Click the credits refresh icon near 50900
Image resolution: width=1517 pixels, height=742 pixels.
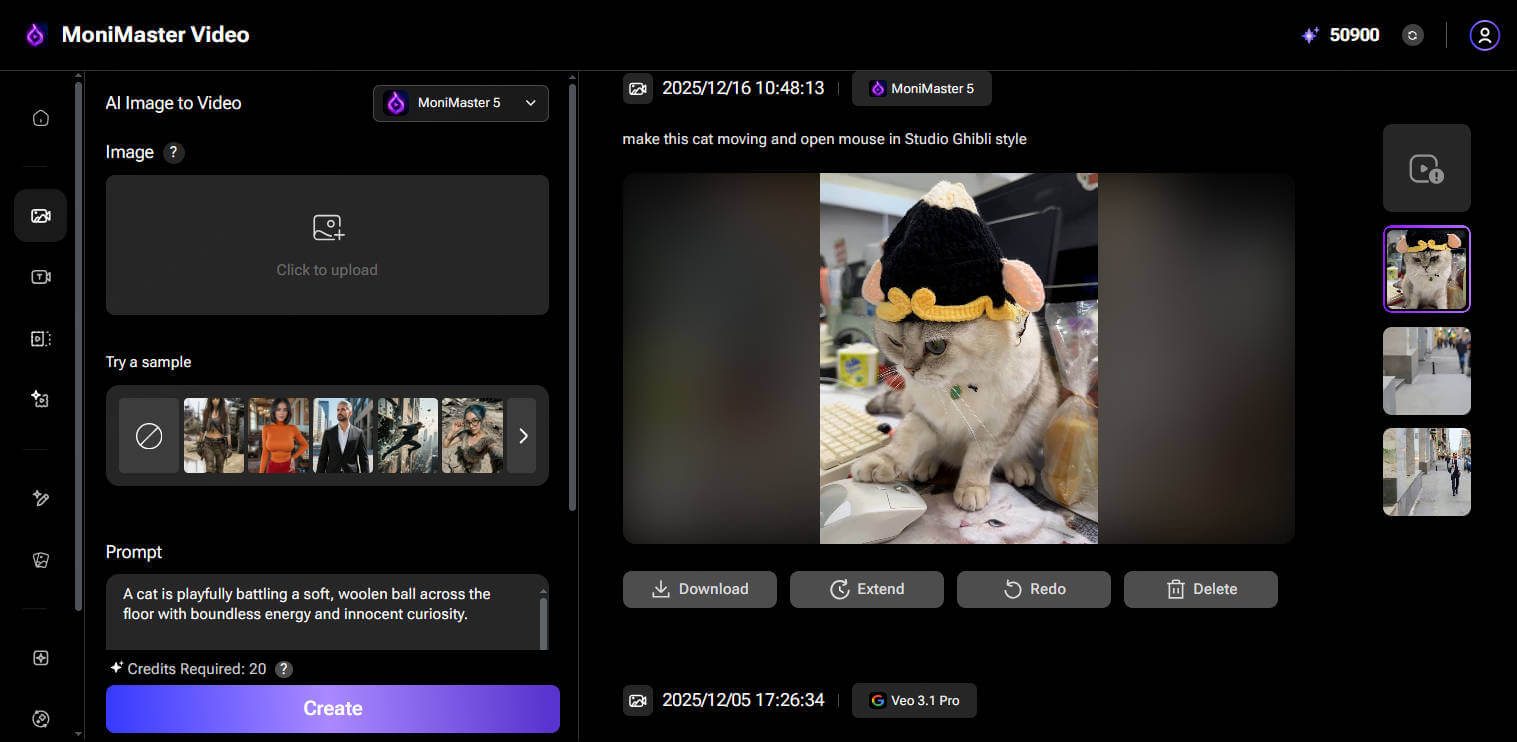[1412, 35]
